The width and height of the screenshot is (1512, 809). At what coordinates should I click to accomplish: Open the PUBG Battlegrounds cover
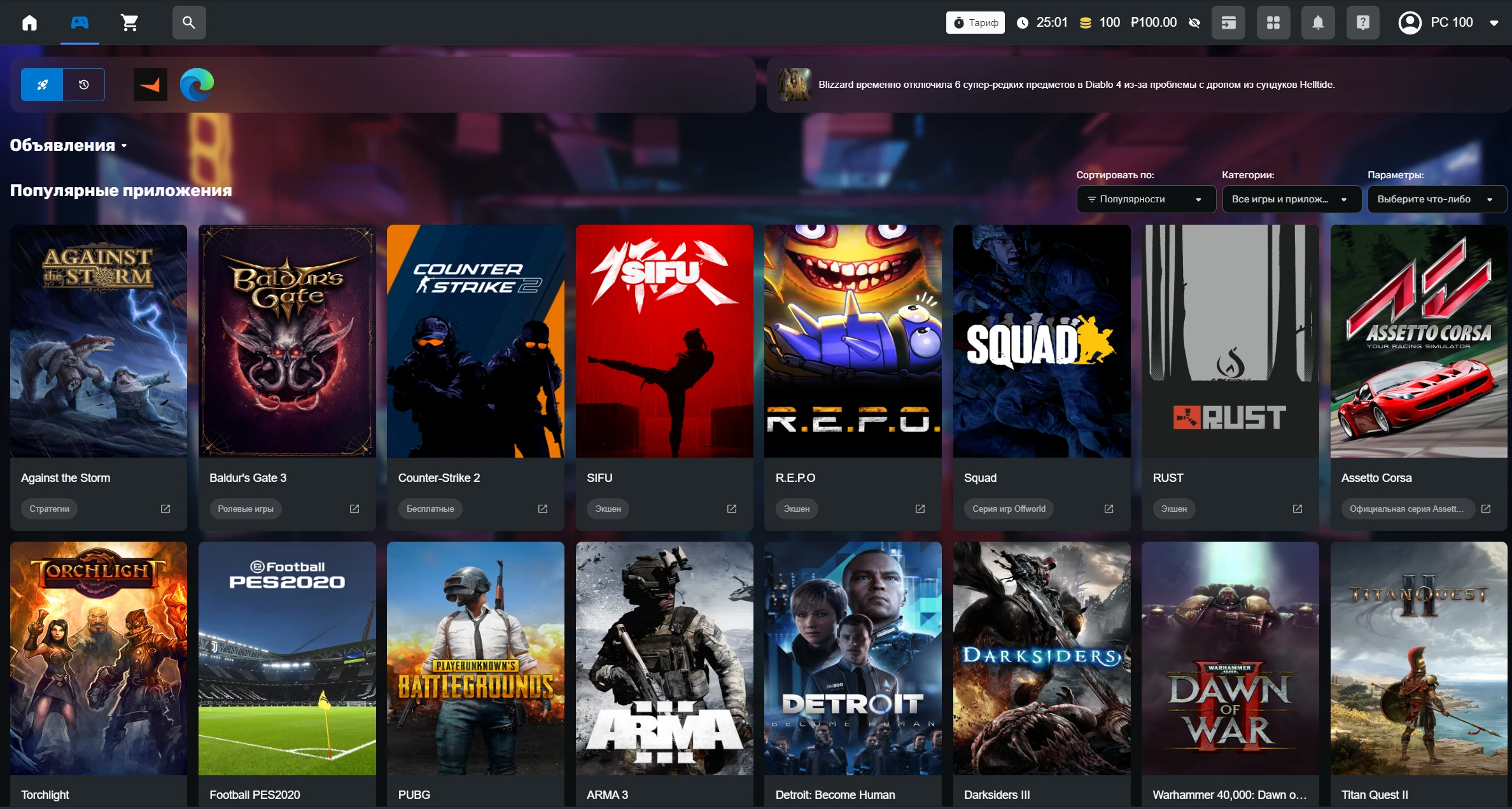pyautogui.click(x=475, y=658)
